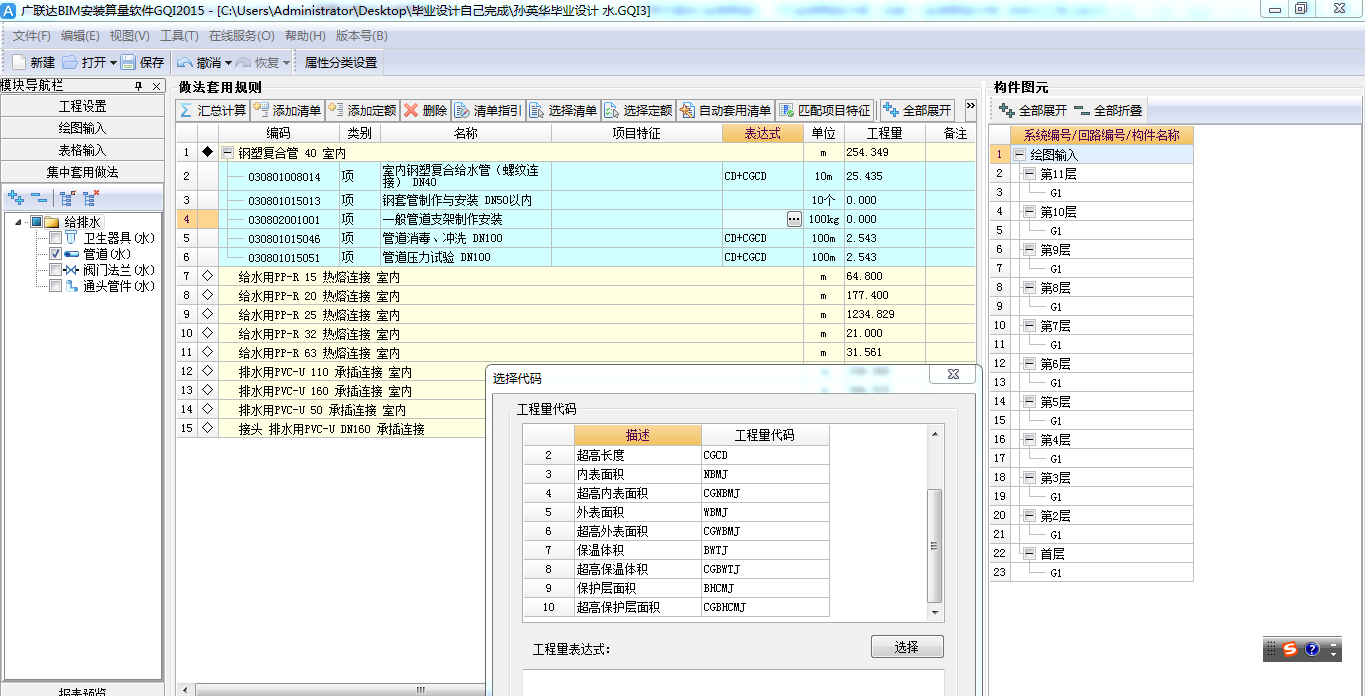The width and height of the screenshot is (1365, 696).
Task: Close the 模块导航栏 panel
Action: pos(156,87)
